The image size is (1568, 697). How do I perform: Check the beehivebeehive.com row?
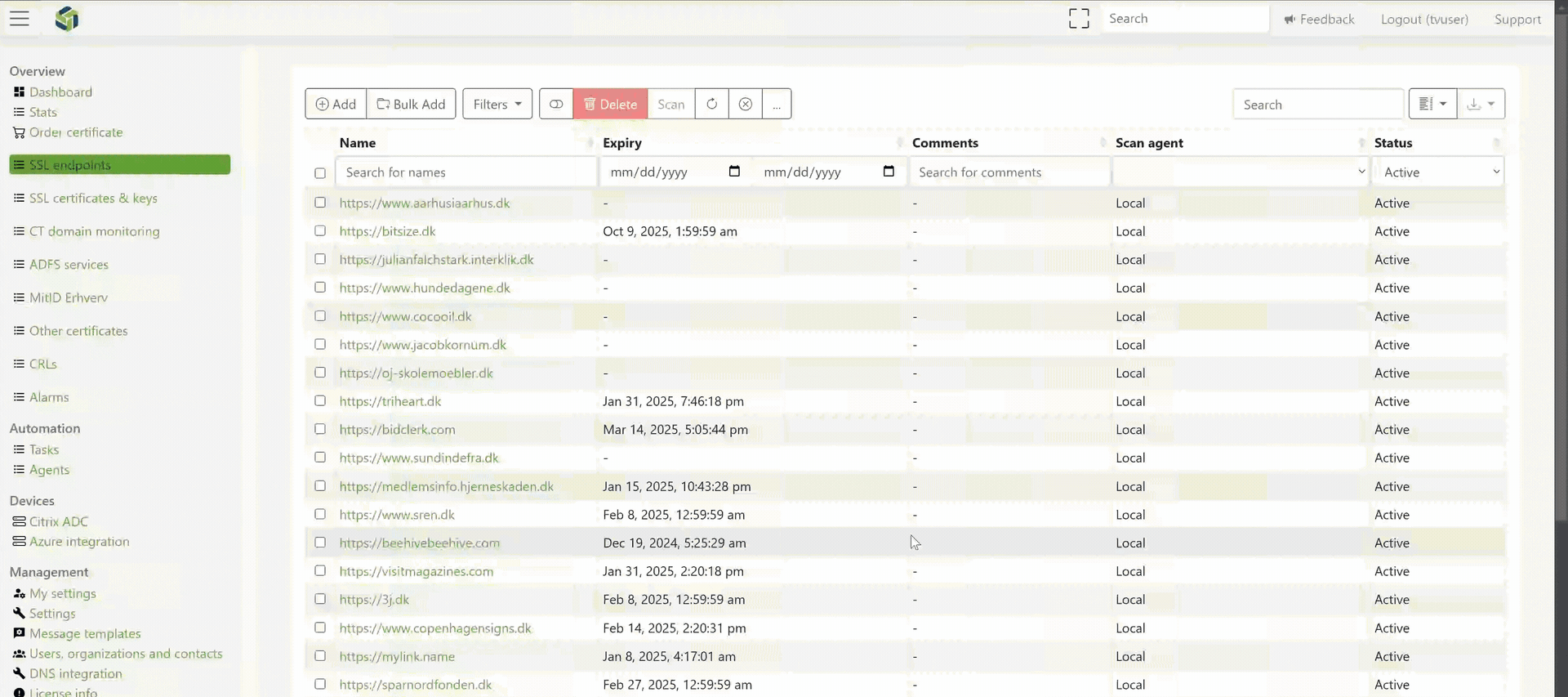(x=320, y=543)
